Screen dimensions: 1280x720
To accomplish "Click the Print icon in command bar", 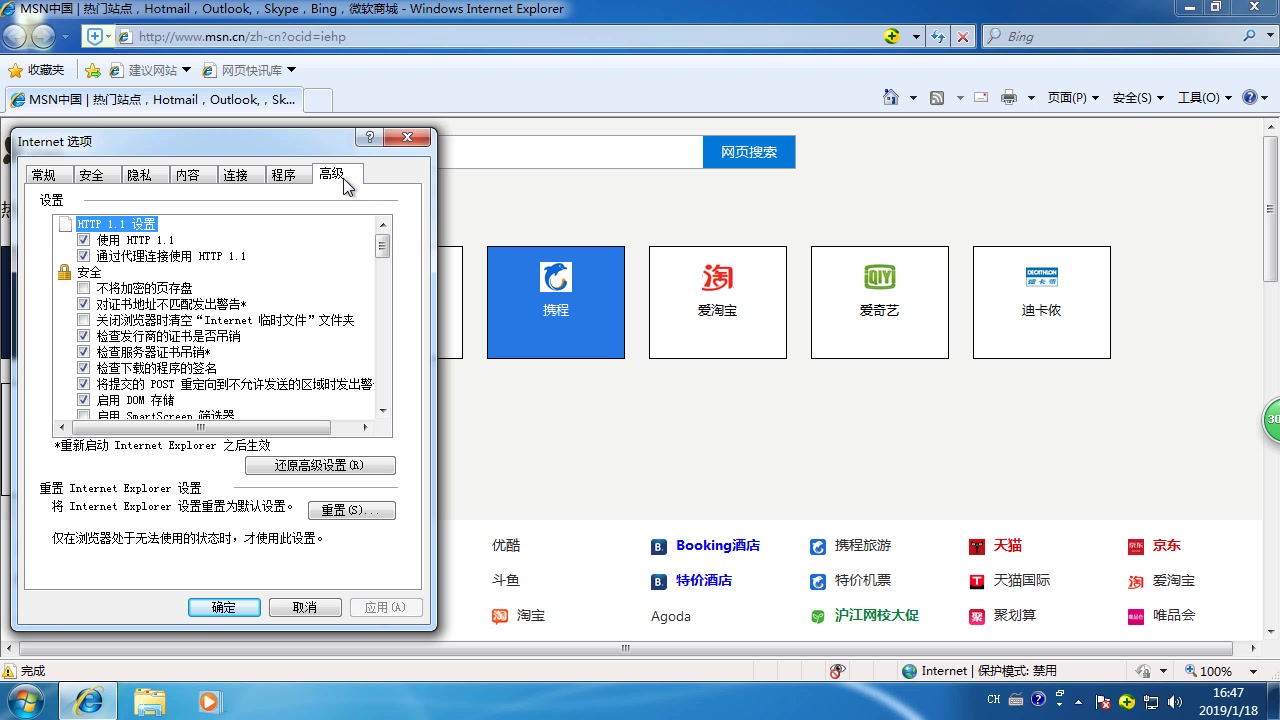I will (x=1009, y=98).
